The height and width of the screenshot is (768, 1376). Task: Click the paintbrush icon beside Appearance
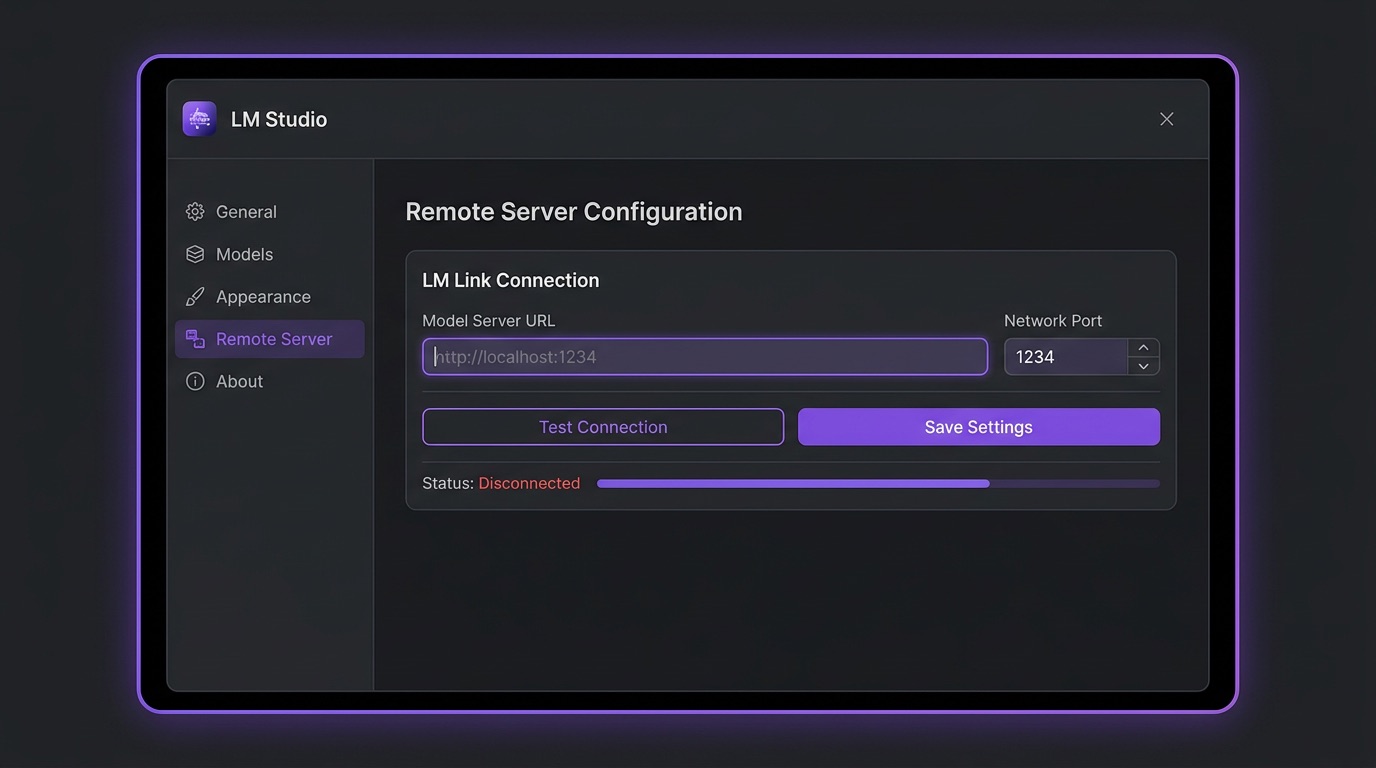pyautogui.click(x=195, y=297)
